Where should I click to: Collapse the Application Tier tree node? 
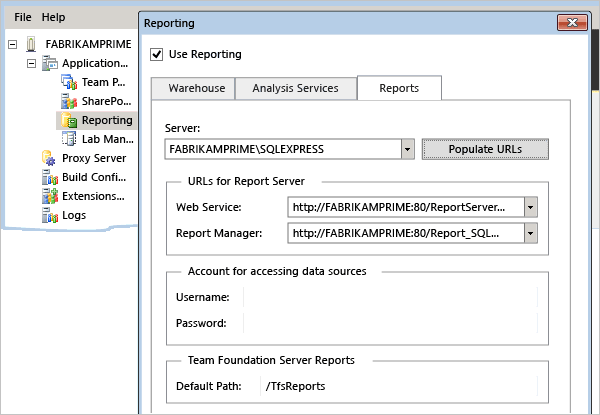click(31, 64)
